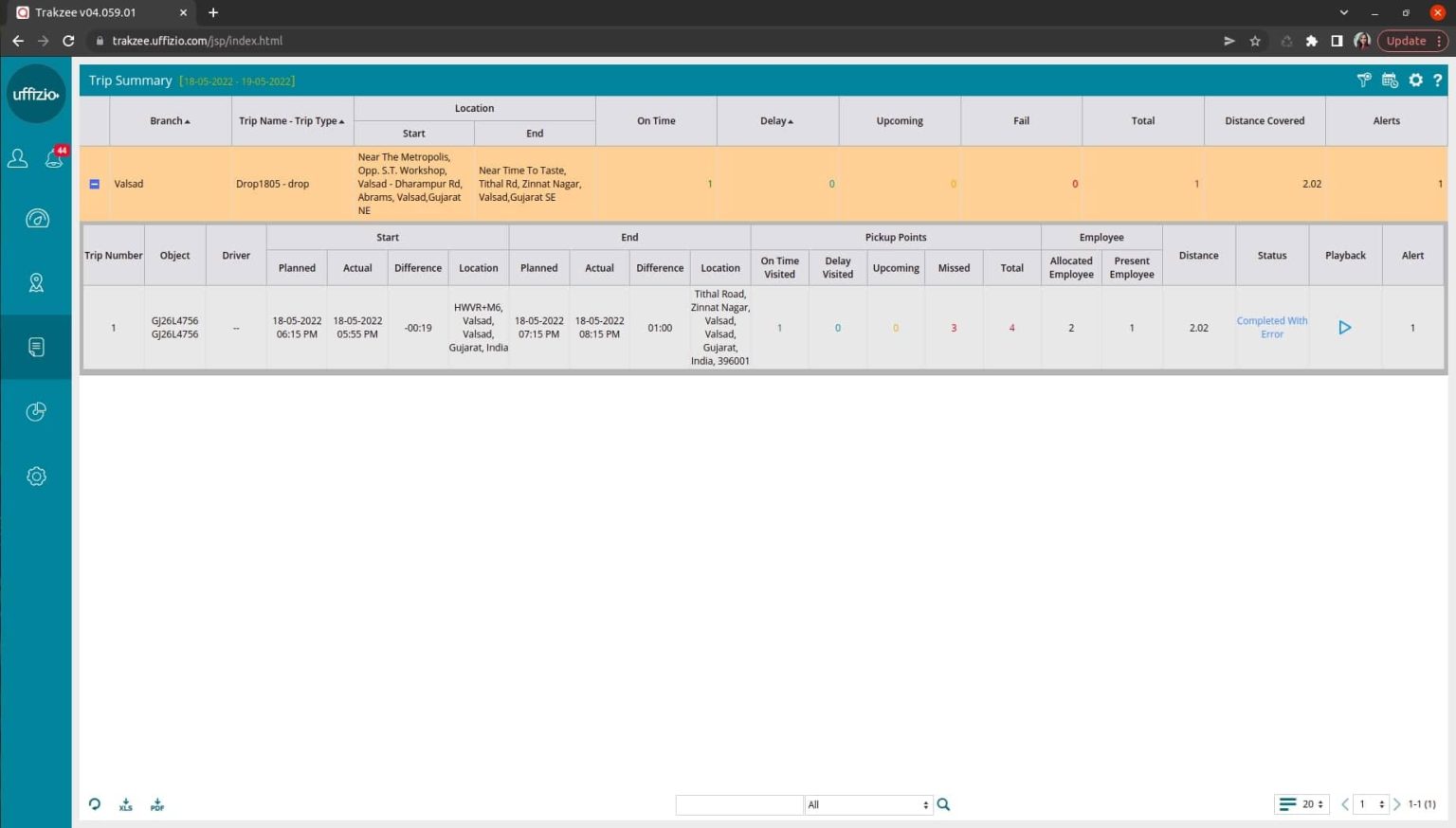Select the Trakzee v04.059.01 browser tab
The image size is (1456, 828).
[x=95, y=12]
